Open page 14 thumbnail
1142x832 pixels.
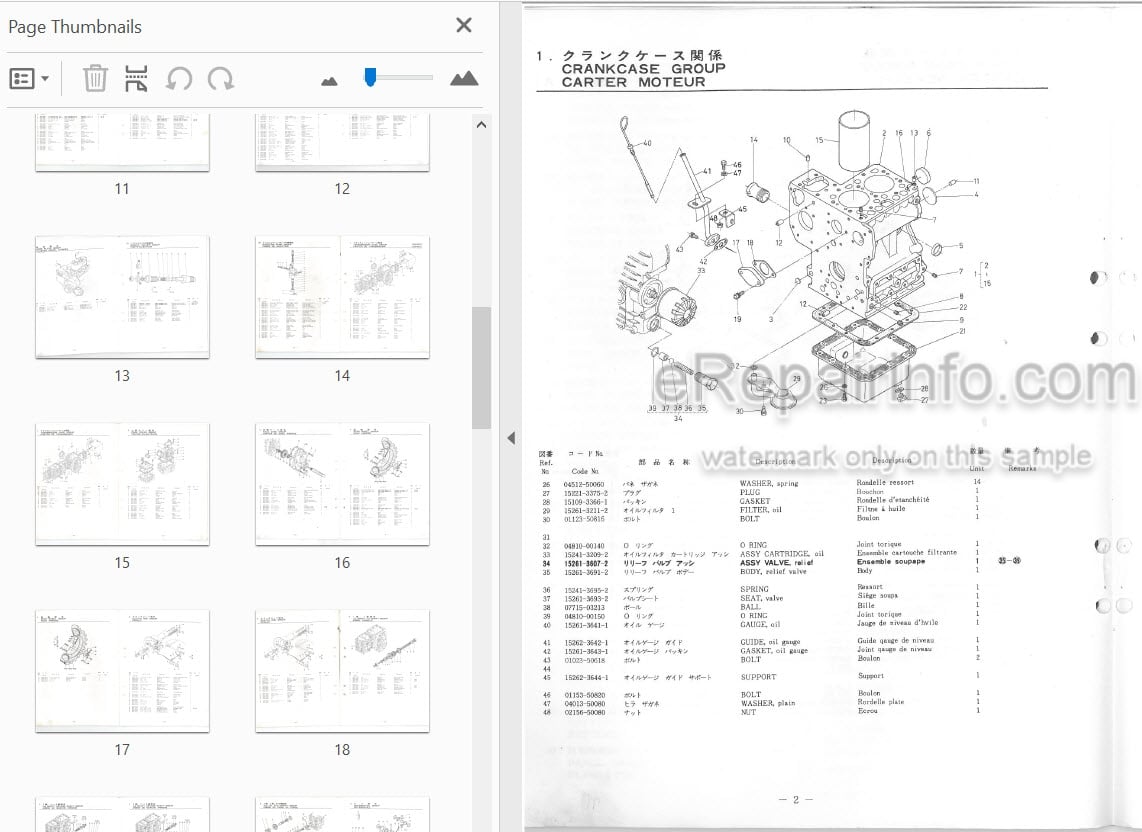click(342, 297)
